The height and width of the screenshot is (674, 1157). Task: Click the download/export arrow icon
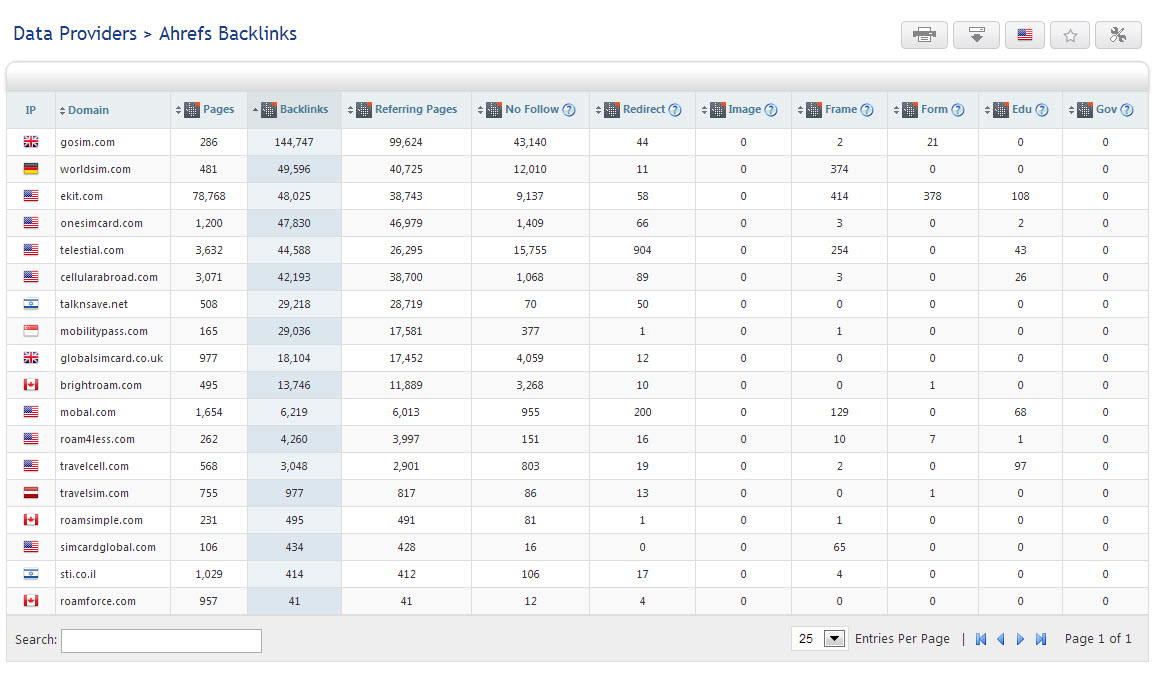tap(976, 35)
